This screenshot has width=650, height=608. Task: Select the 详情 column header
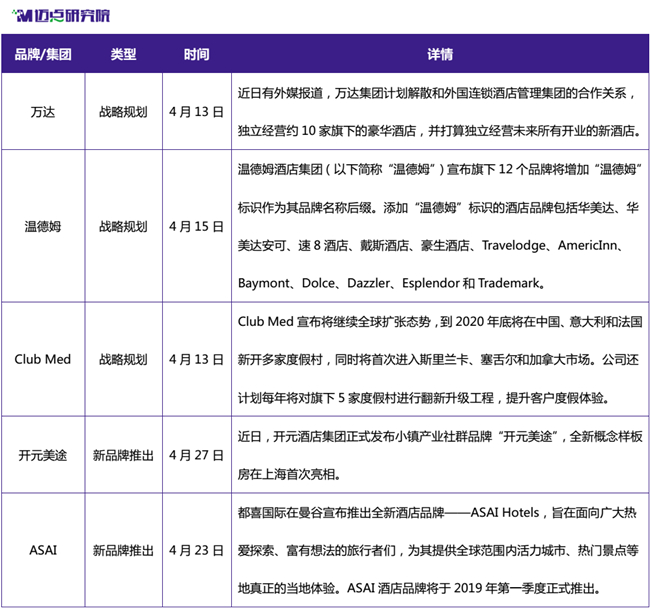pos(440,54)
